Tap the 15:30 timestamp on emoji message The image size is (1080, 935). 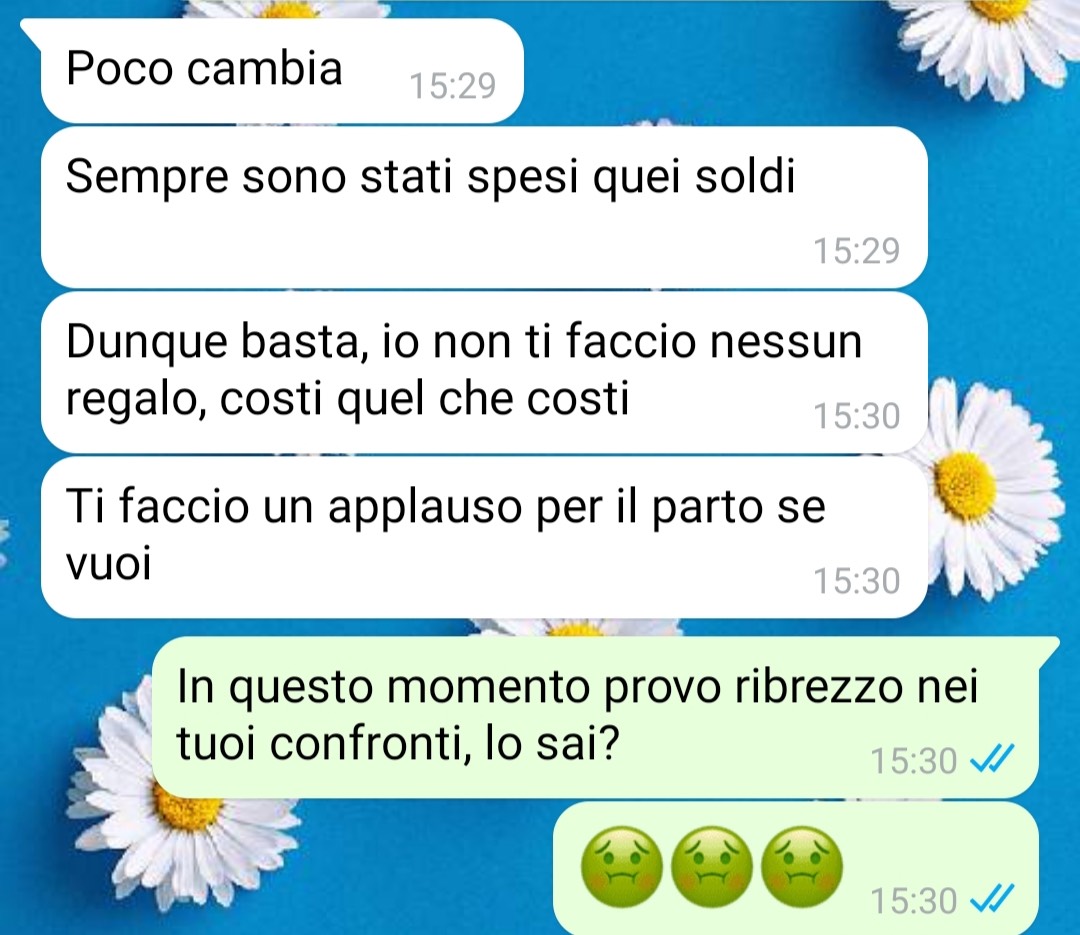[913, 901]
